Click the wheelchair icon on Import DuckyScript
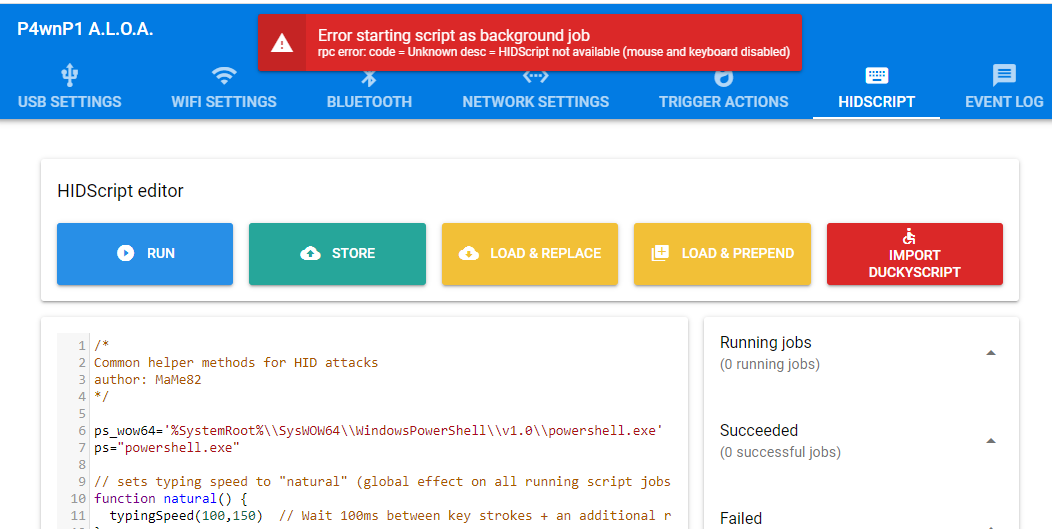Image resolution: width=1052 pixels, height=529 pixels. pyautogui.click(x=909, y=236)
